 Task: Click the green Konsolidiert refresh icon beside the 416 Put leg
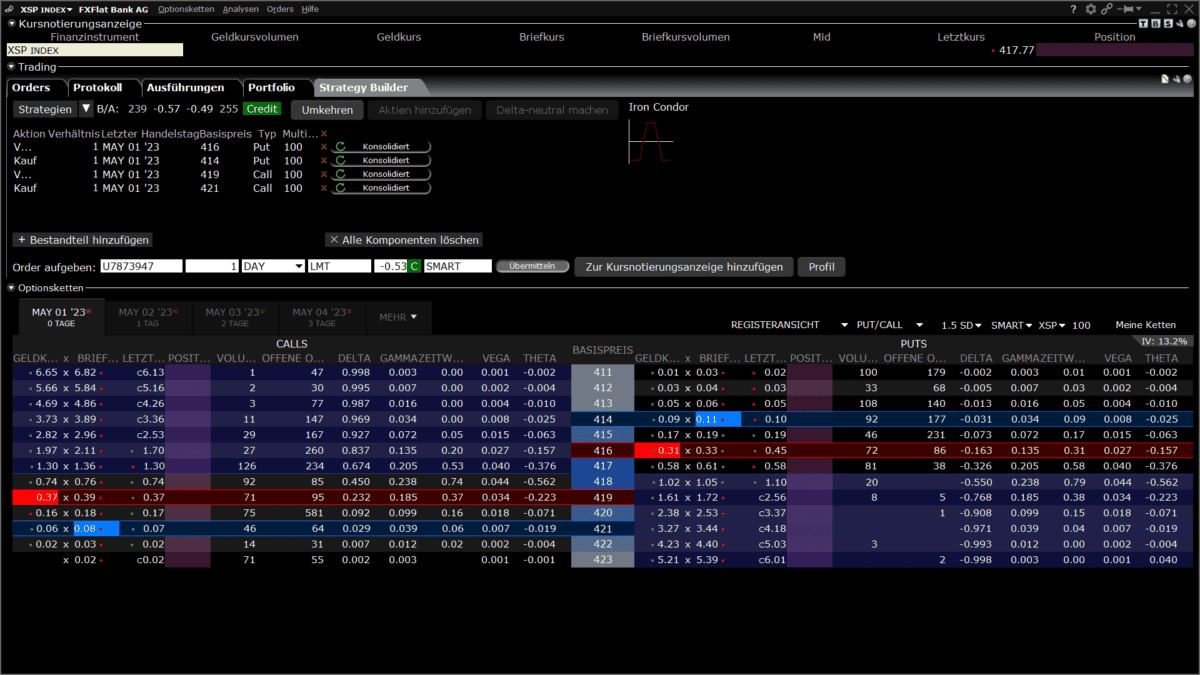(x=340, y=146)
